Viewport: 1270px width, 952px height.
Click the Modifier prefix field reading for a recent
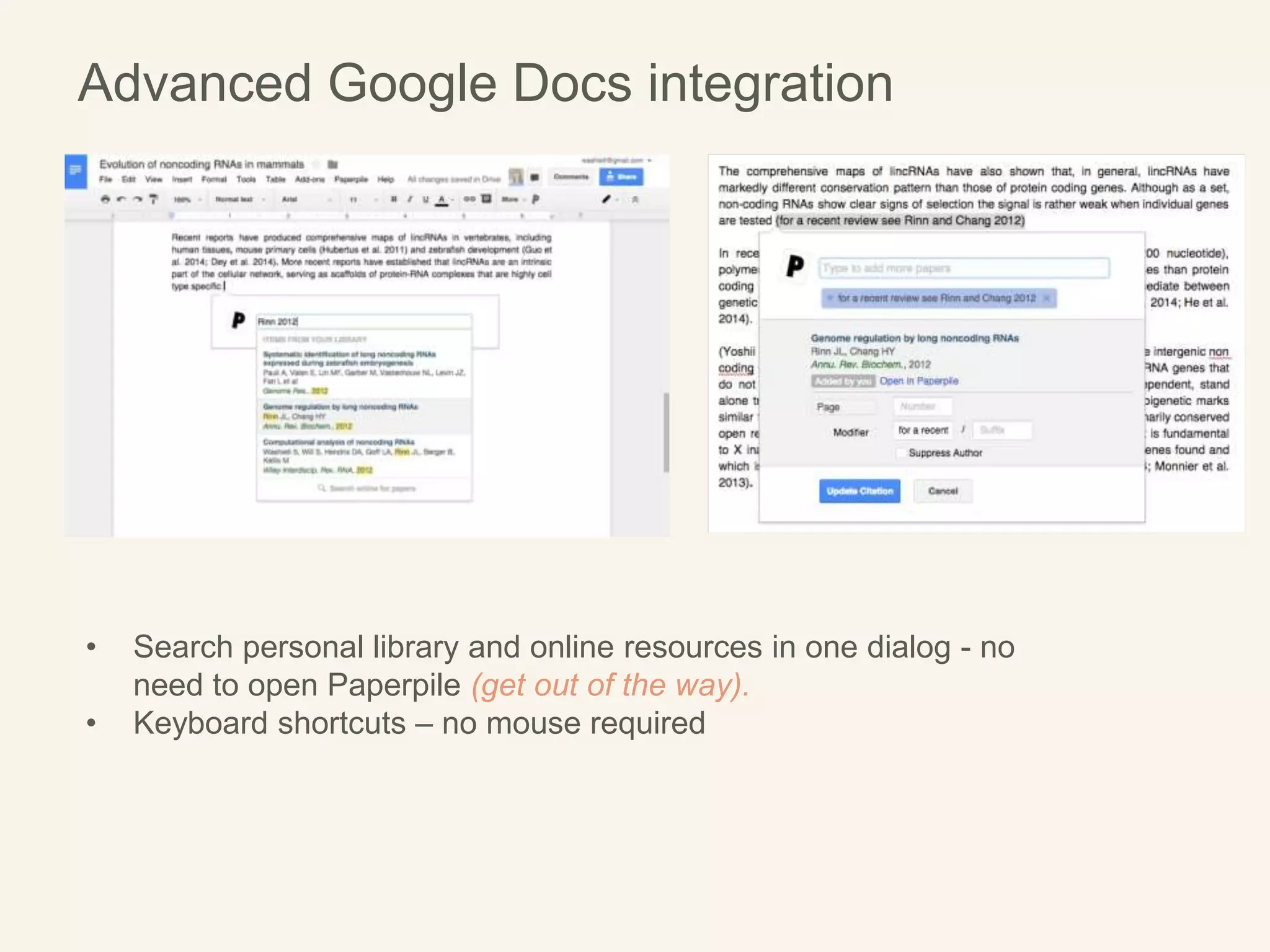[923, 430]
